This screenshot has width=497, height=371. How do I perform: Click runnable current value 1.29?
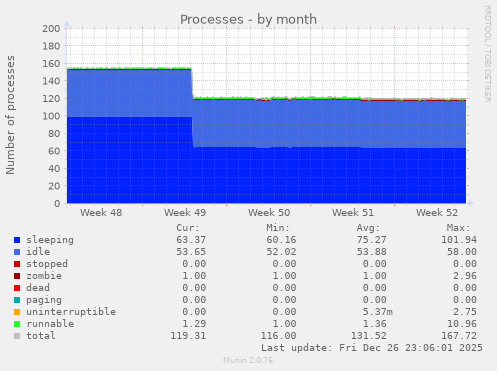pyautogui.click(x=194, y=324)
